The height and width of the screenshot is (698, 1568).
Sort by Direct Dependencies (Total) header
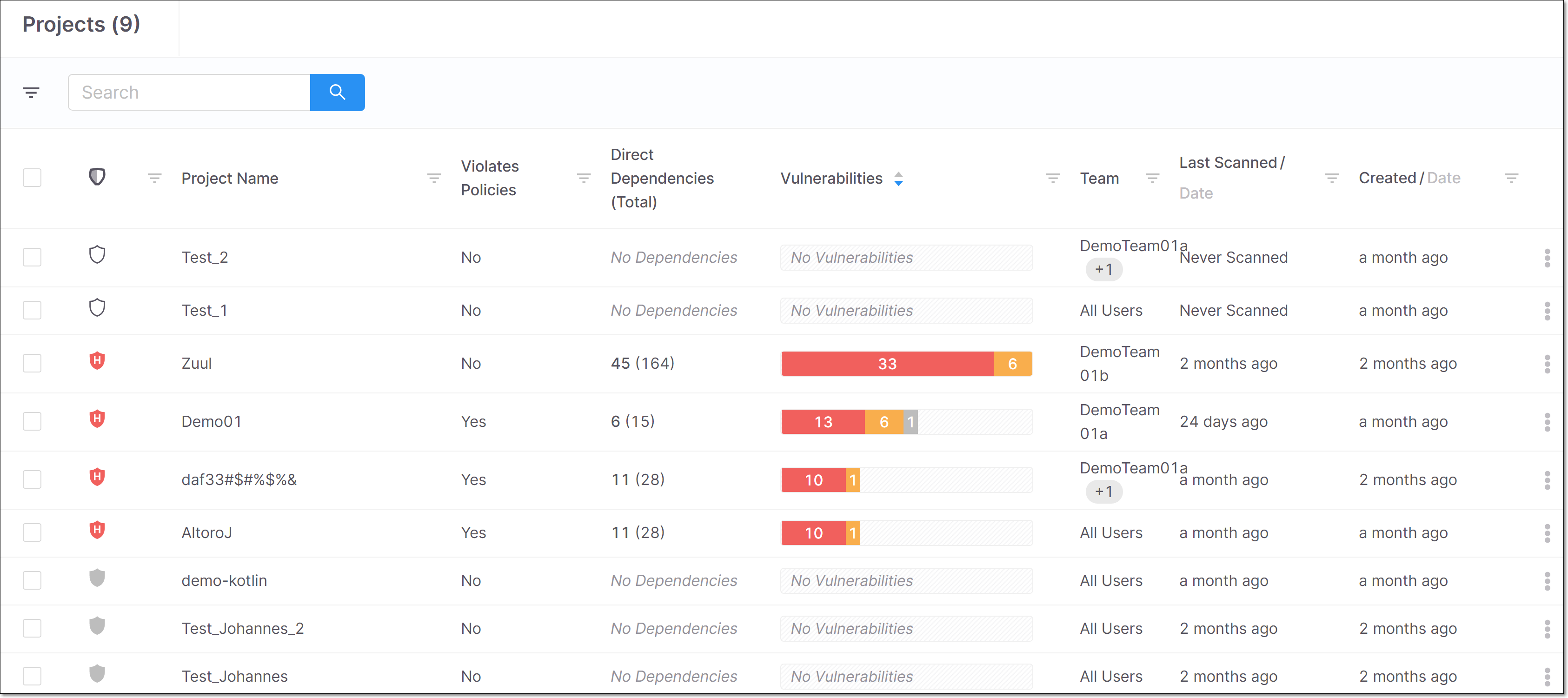tap(662, 178)
